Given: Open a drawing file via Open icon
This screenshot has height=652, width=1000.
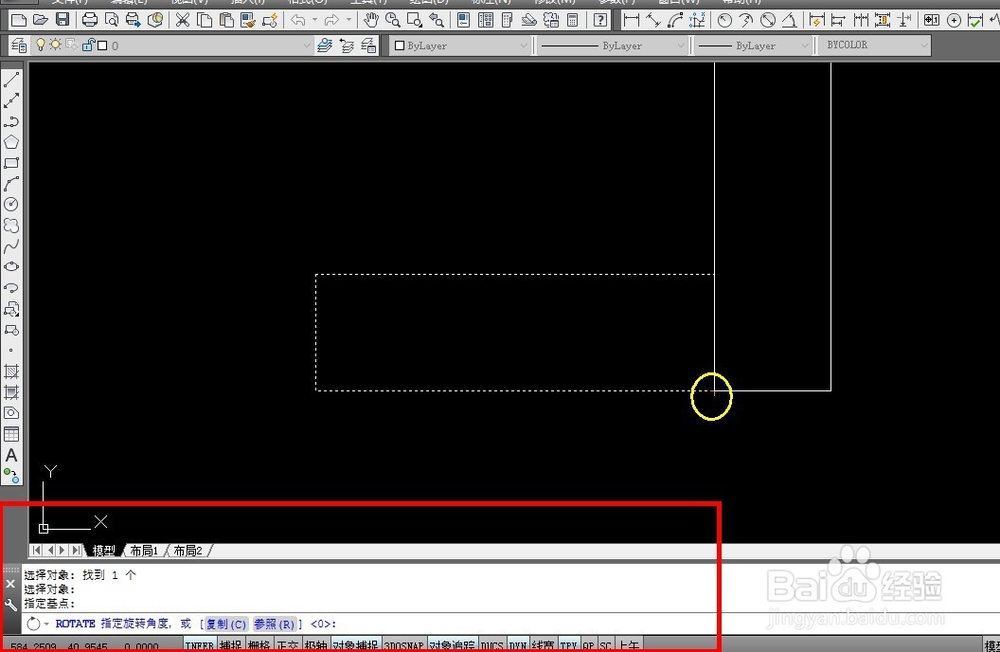Looking at the screenshot, I should (40, 20).
